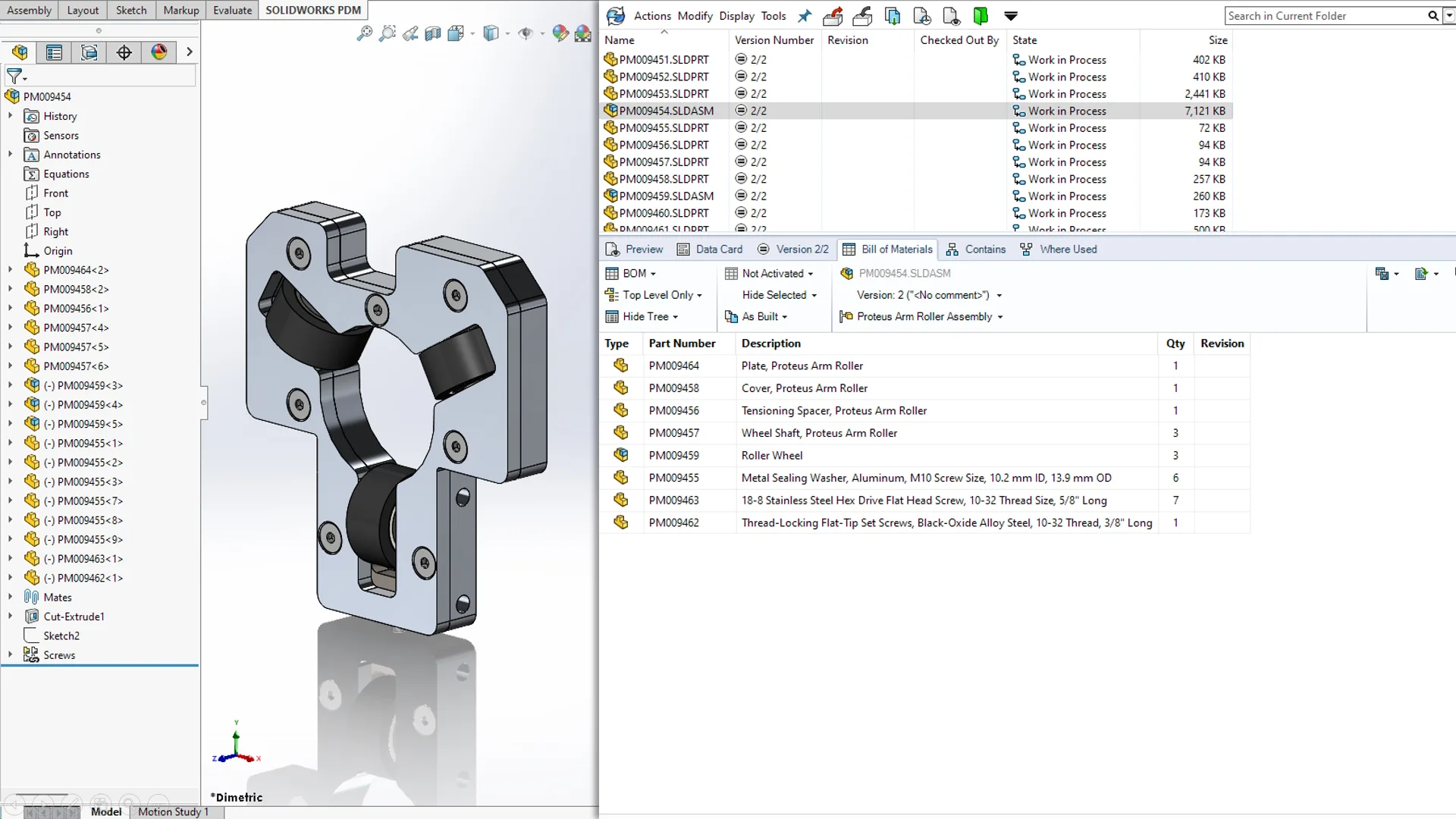Select the PM009459.SLDASM file row
This screenshot has height=819, width=1456.
(665, 196)
